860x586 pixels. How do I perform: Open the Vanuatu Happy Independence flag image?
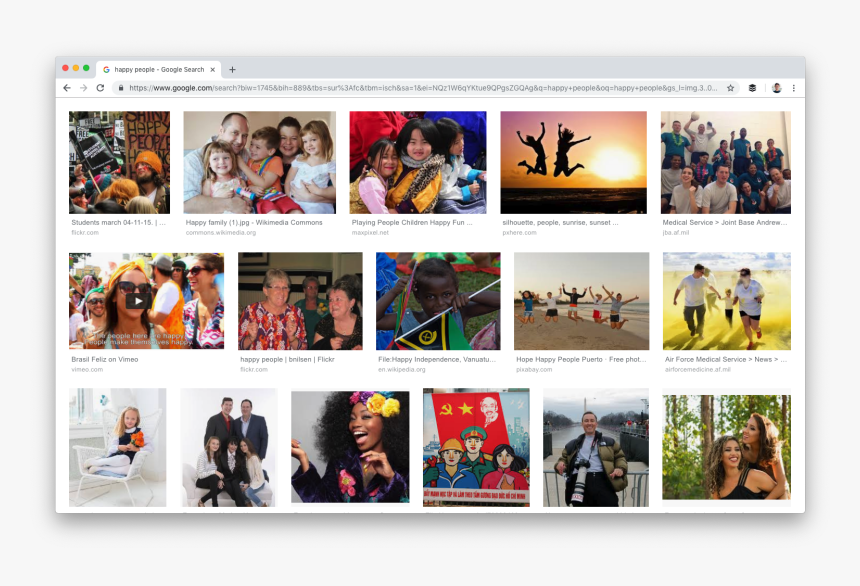coord(438,300)
